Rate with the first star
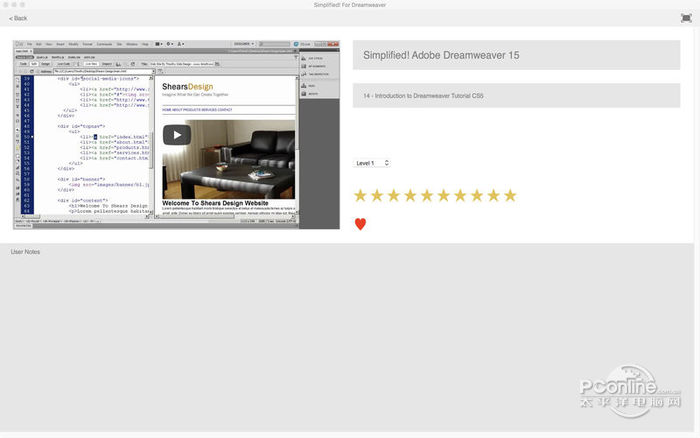Screen dimensions: 700x438 tap(360, 196)
